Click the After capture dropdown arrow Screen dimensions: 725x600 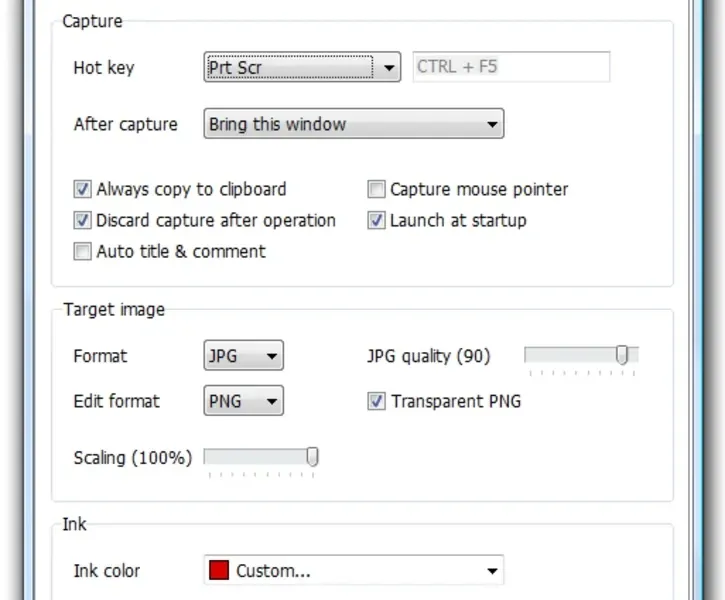click(491, 125)
